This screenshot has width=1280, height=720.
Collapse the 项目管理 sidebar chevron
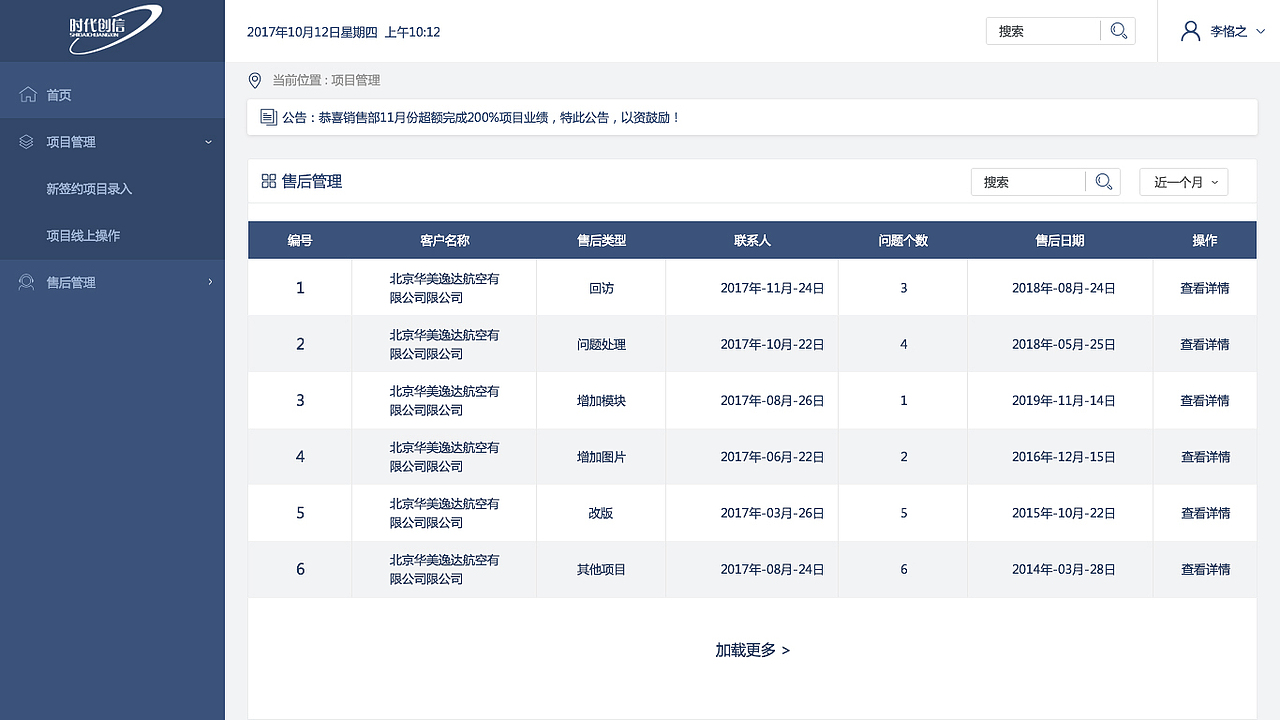209,142
